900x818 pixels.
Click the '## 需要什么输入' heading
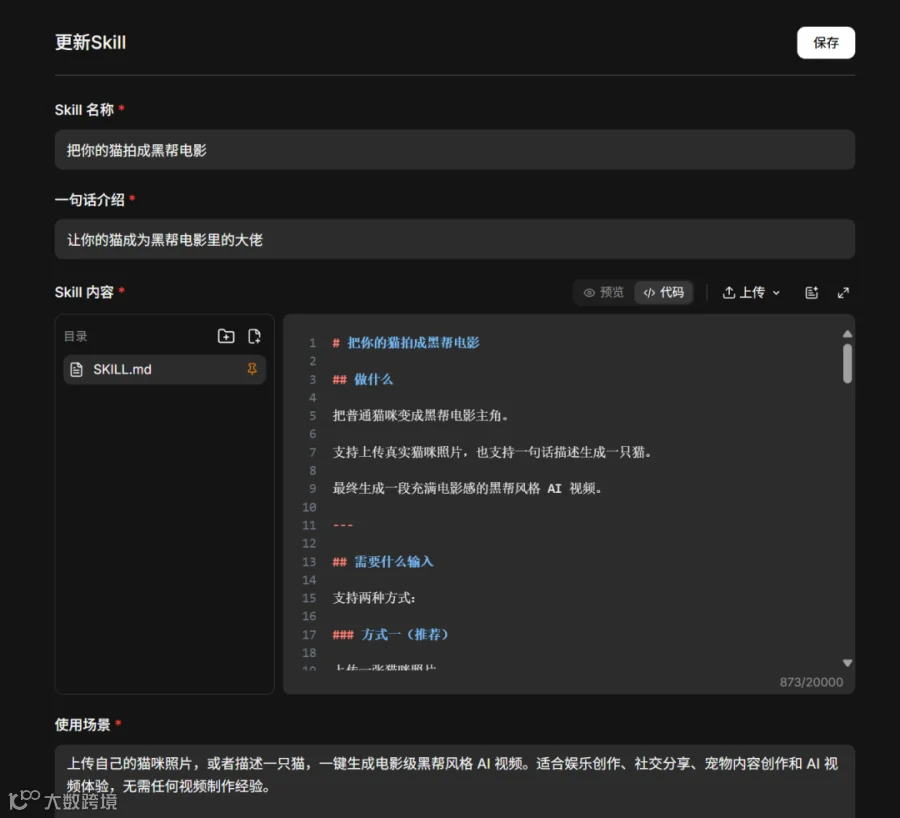tap(383, 561)
